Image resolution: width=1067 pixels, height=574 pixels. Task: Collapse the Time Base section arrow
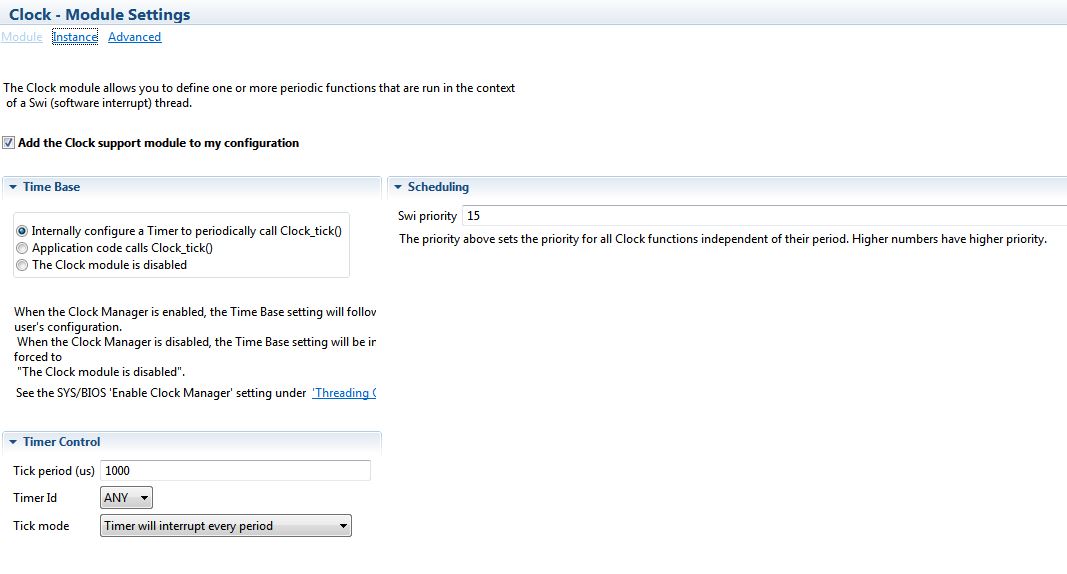pos(11,187)
